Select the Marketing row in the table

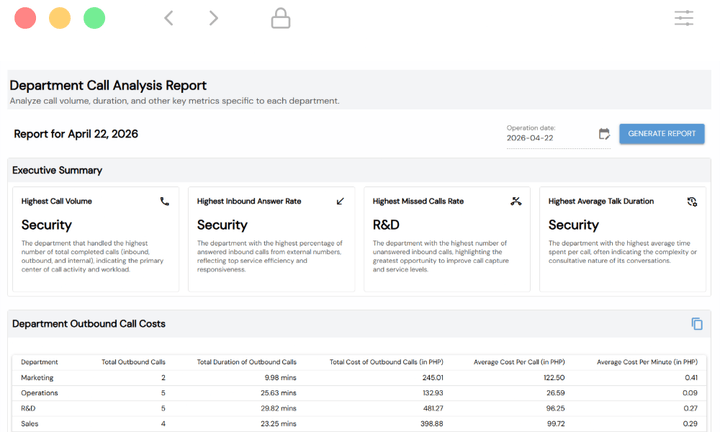[38, 378]
